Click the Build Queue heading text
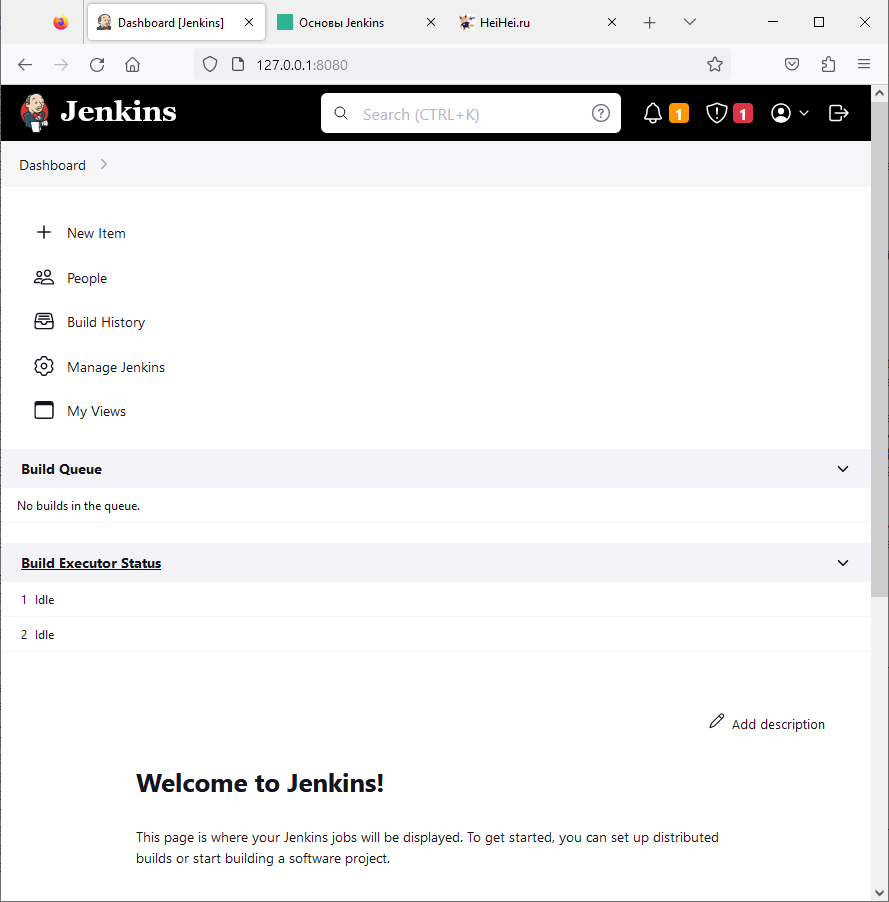Screen dimensions: 889x902 62,469
